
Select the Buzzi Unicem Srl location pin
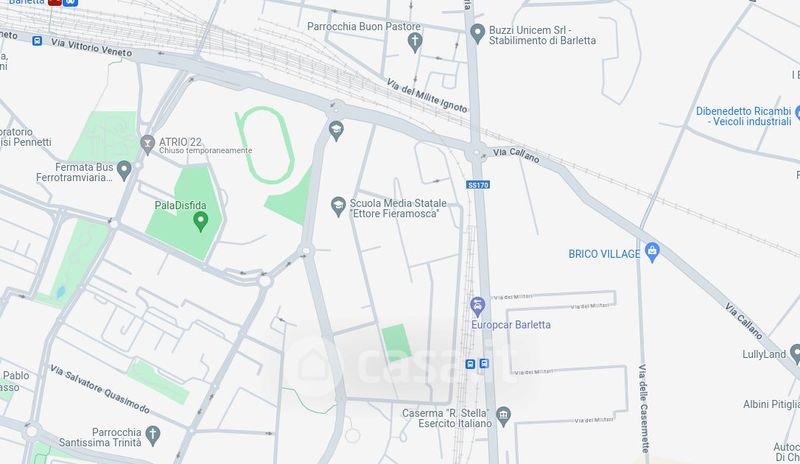[x=477, y=34]
